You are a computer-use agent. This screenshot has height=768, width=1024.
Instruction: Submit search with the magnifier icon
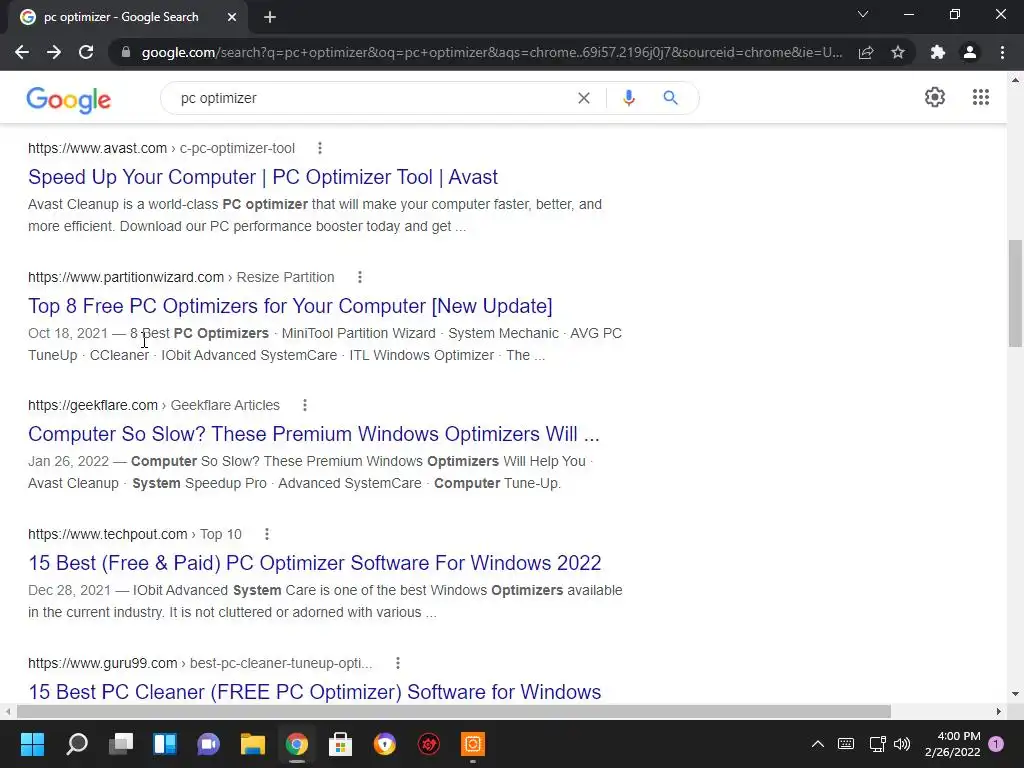(x=671, y=98)
